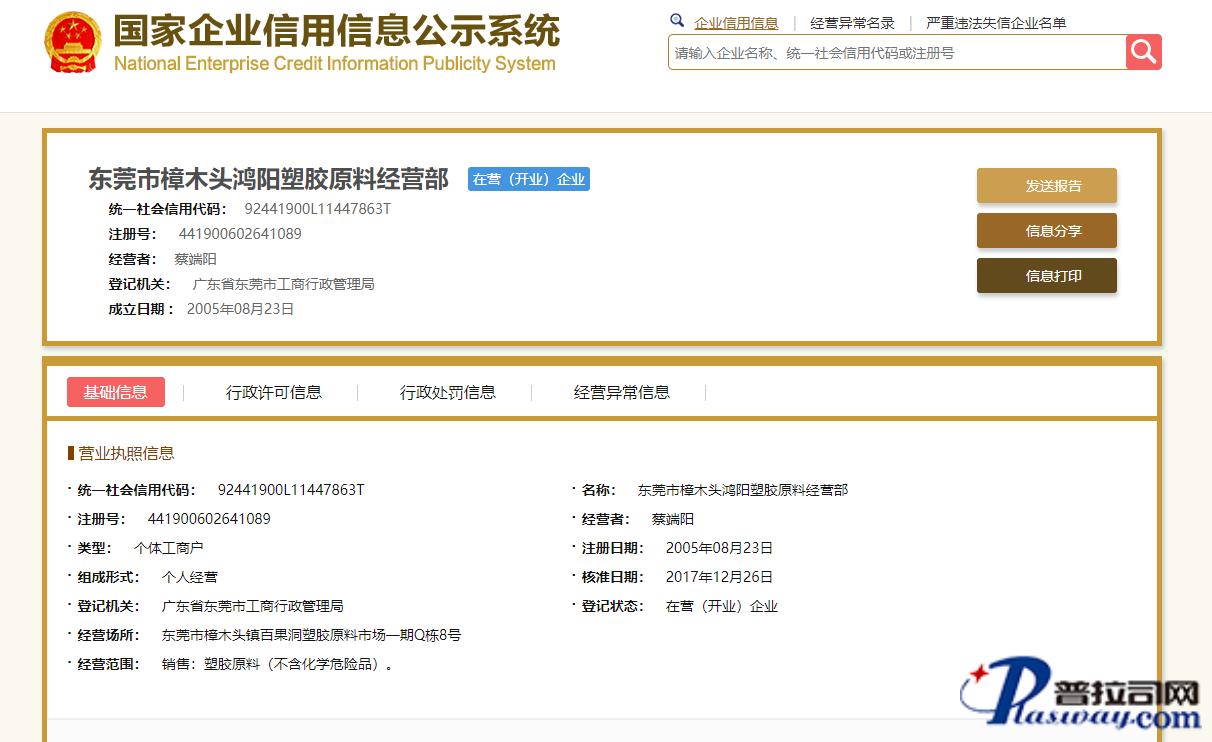This screenshot has width=1212, height=742.
Task: Select the 基础信息 tab
Action: 115,392
